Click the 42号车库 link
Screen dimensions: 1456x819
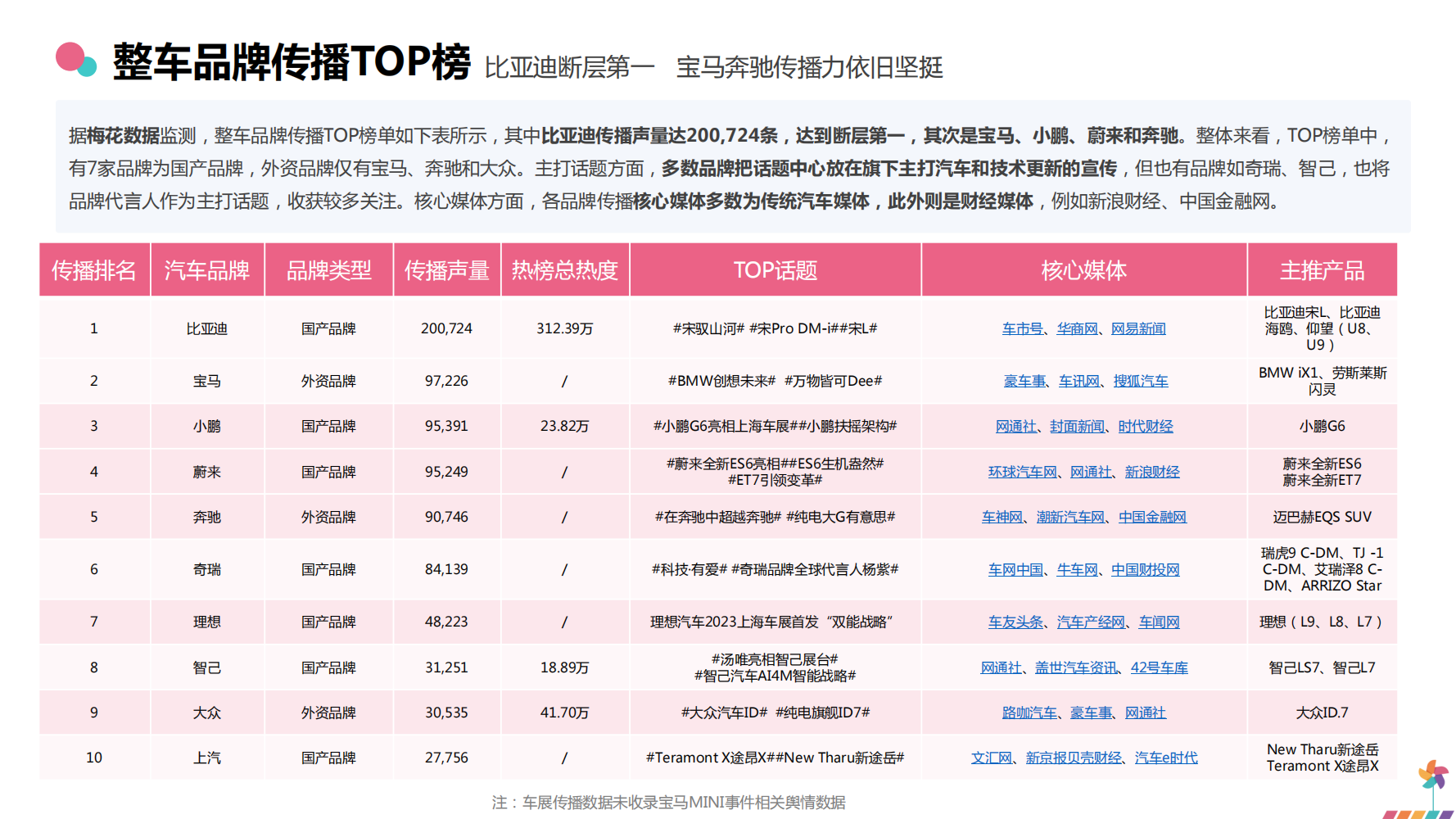point(1159,667)
